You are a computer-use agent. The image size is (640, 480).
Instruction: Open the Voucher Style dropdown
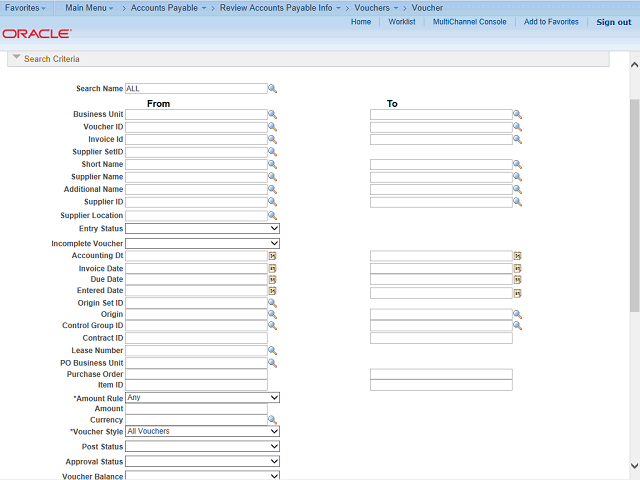click(202, 431)
